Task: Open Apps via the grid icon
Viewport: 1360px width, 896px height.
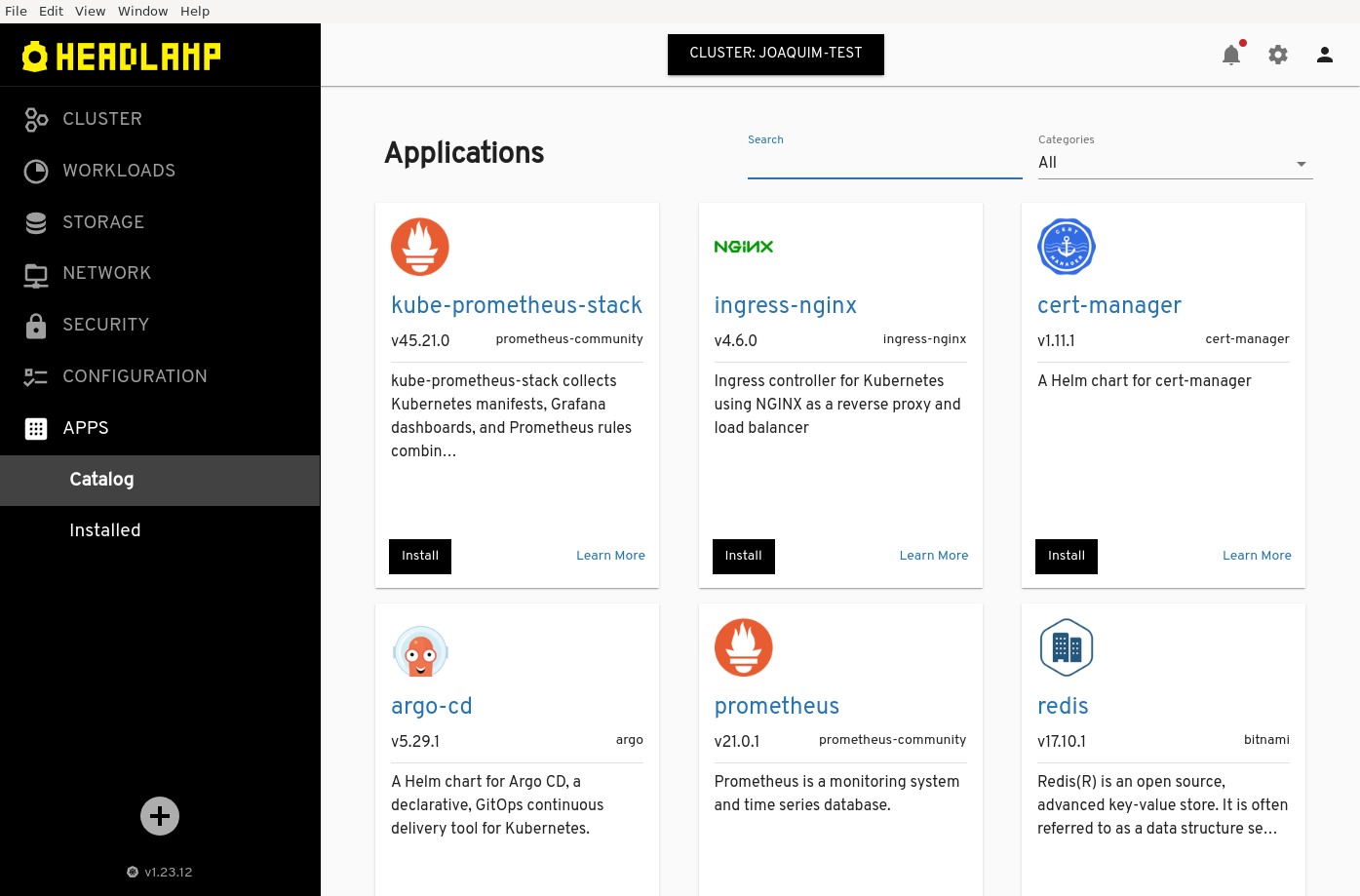Action: [x=36, y=428]
